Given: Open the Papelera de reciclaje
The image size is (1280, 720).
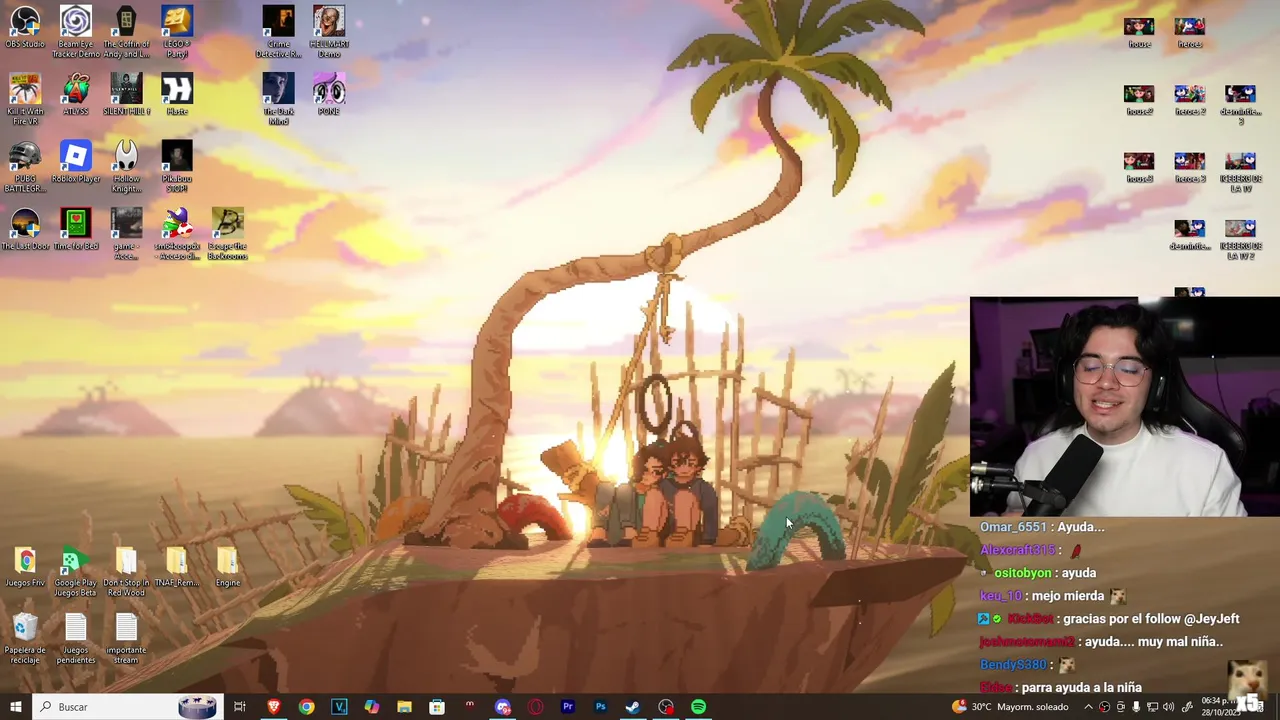Looking at the screenshot, I should (x=25, y=639).
